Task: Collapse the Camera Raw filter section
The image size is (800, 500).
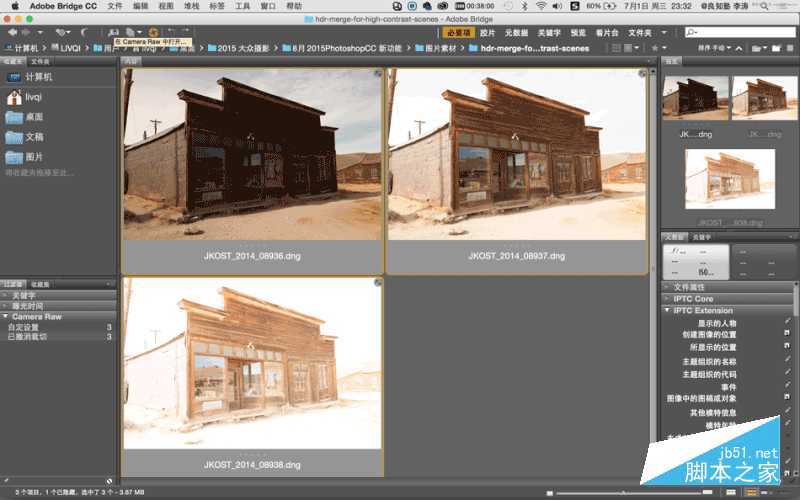Action: [8, 316]
